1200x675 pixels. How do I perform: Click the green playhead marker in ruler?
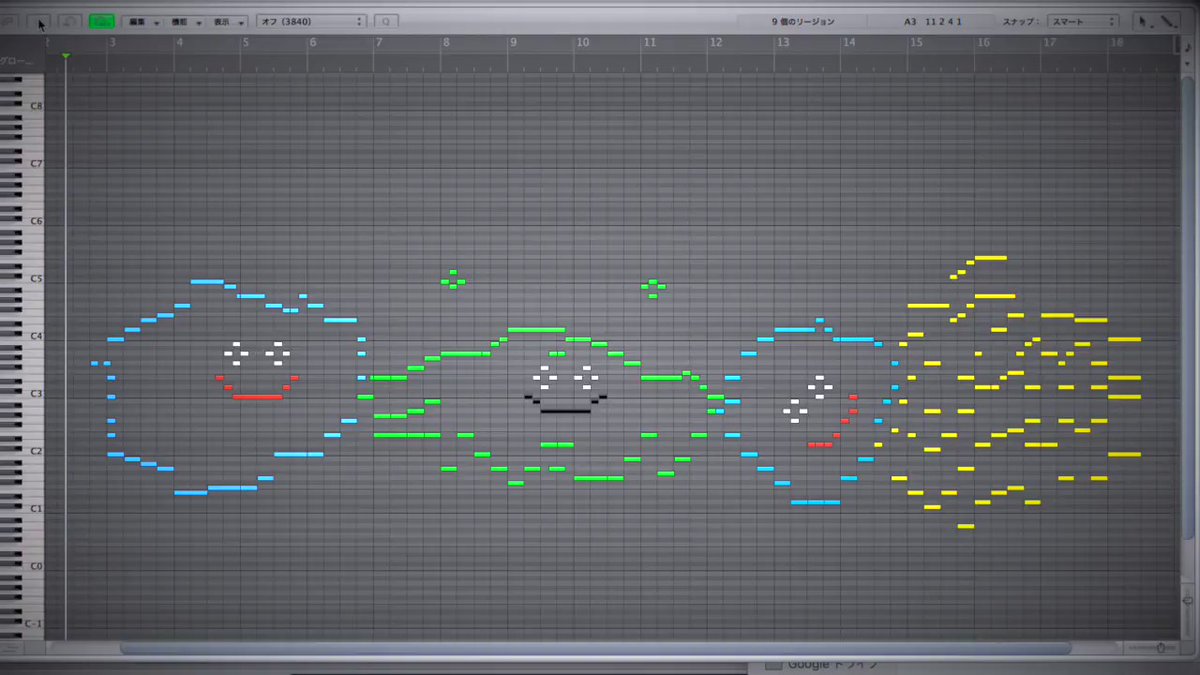tap(66, 56)
